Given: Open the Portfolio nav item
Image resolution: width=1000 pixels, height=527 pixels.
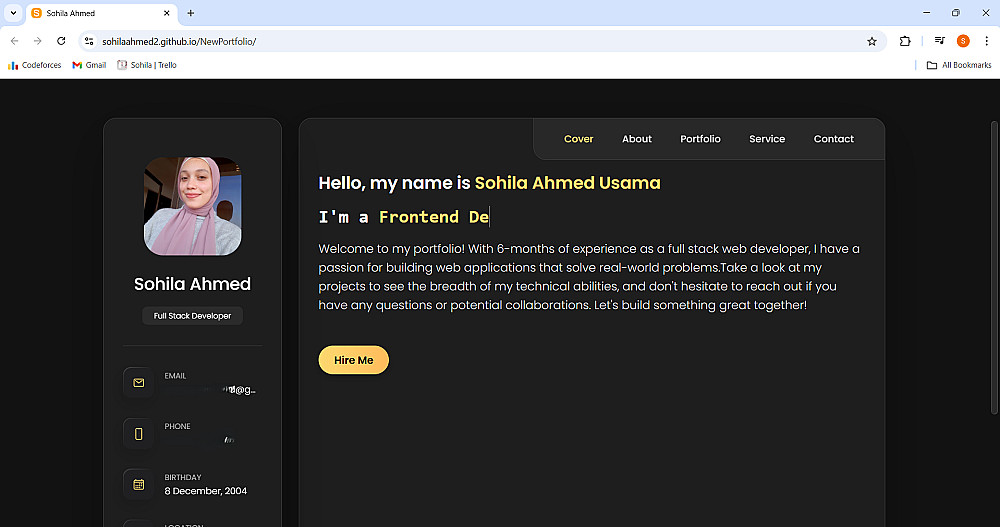Looking at the screenshot, I should (700, 139).
